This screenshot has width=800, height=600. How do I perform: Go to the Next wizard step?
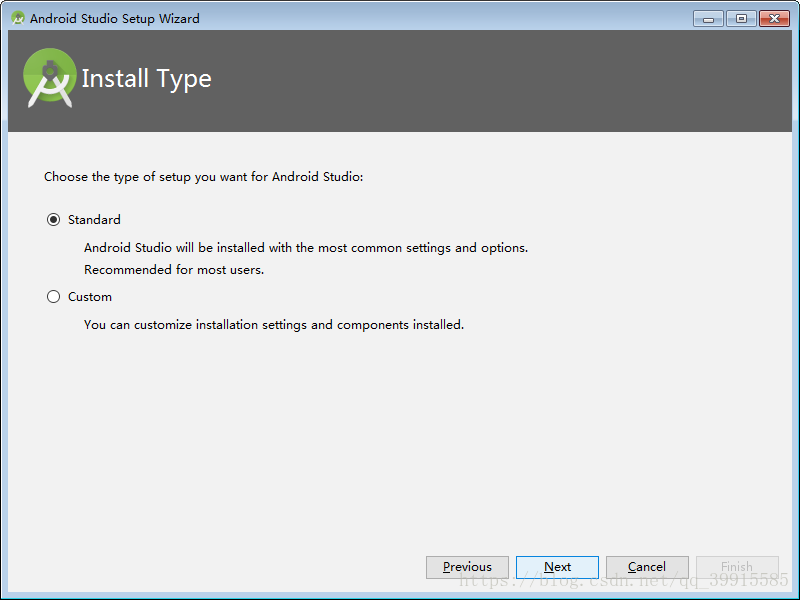click(x=557, y=567)
